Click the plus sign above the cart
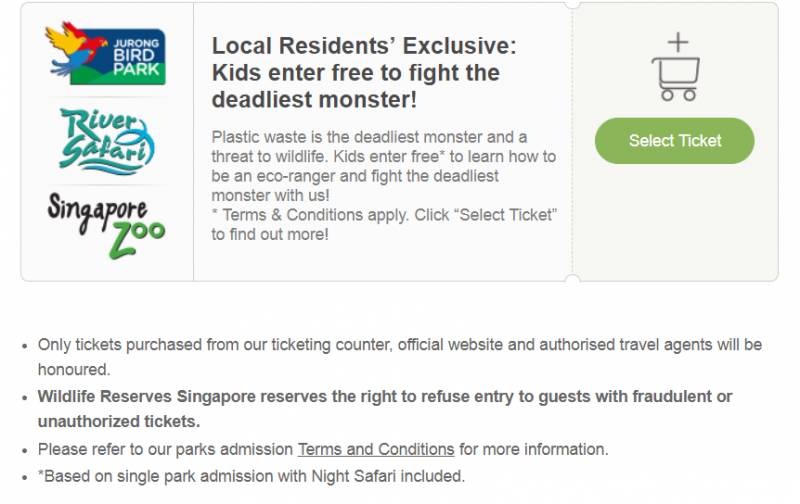Image resolution: width=800 pixels, height=504 pixels. [x=677, y=42]
